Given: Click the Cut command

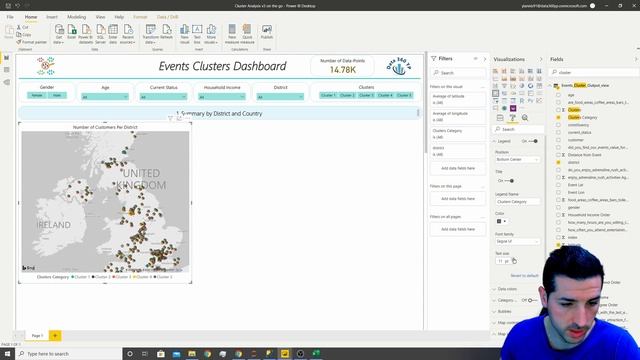Looking at the screenshot, I should (23, 27).
